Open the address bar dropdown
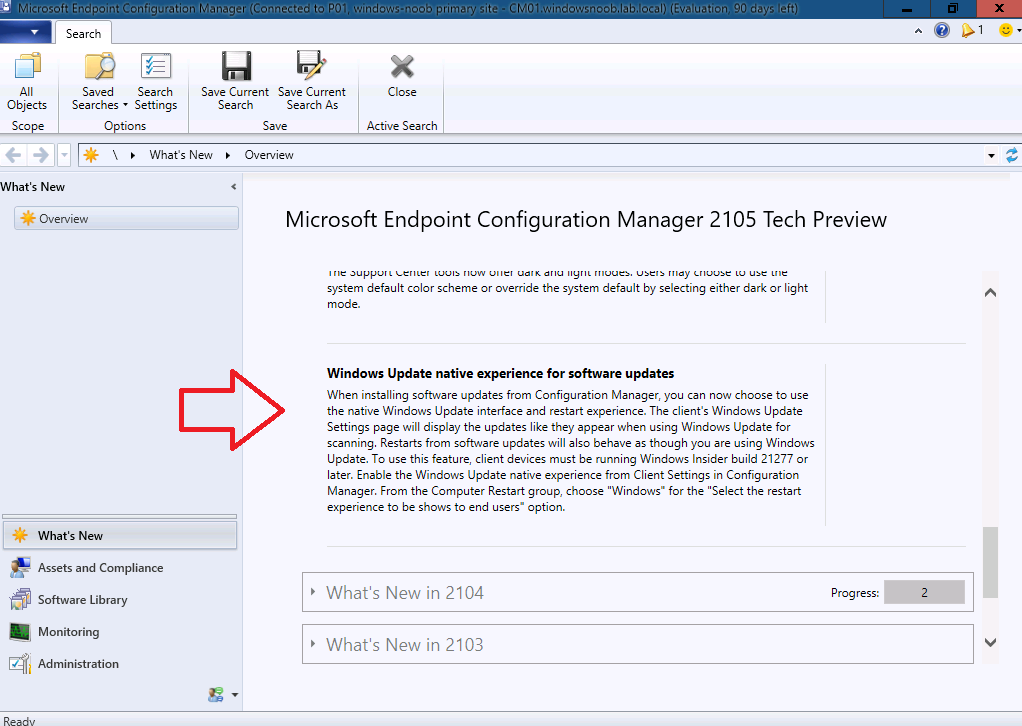Screen dimensions: 1022x726 pos(991,156)
